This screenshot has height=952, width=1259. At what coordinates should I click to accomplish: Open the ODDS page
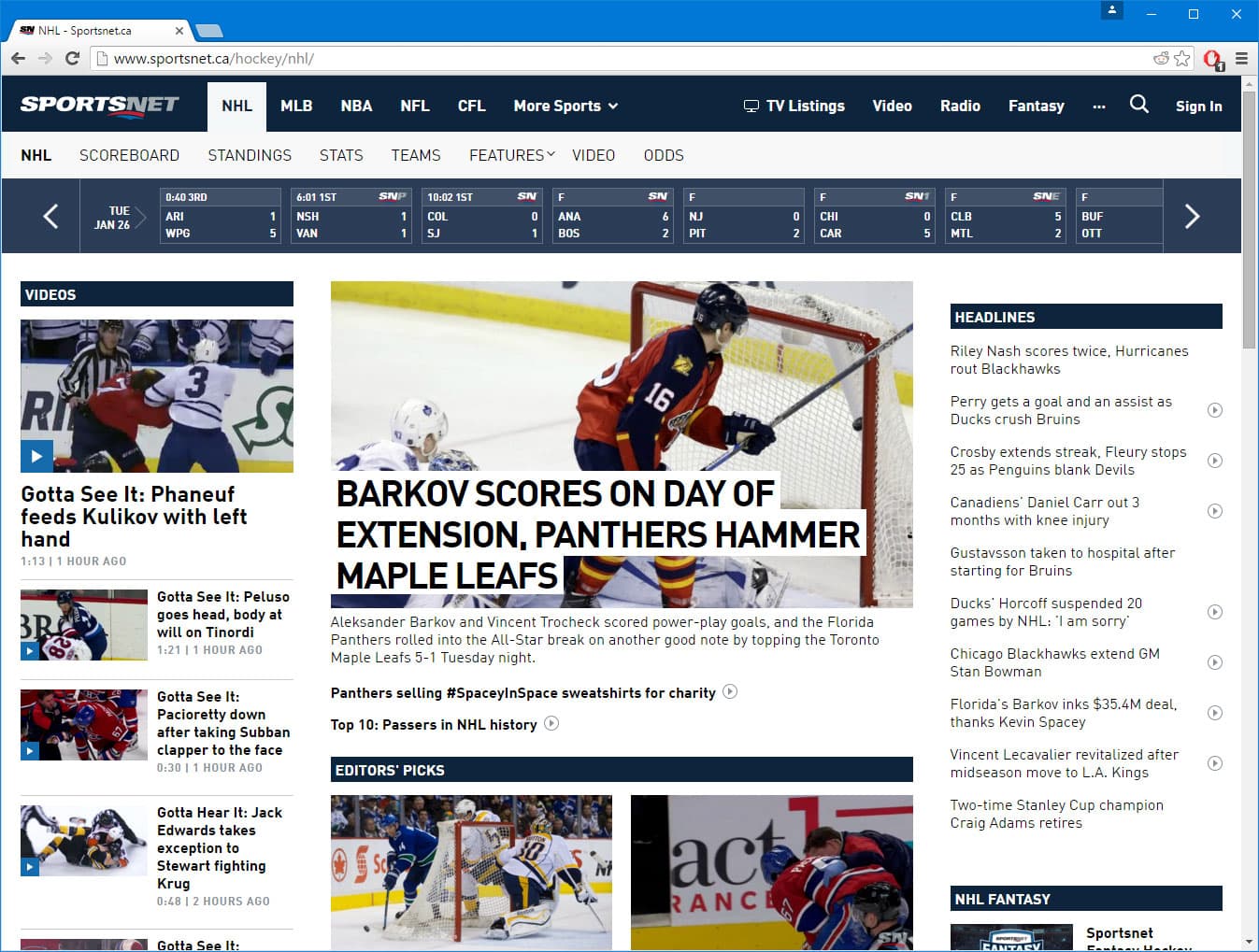coord(664,155)
